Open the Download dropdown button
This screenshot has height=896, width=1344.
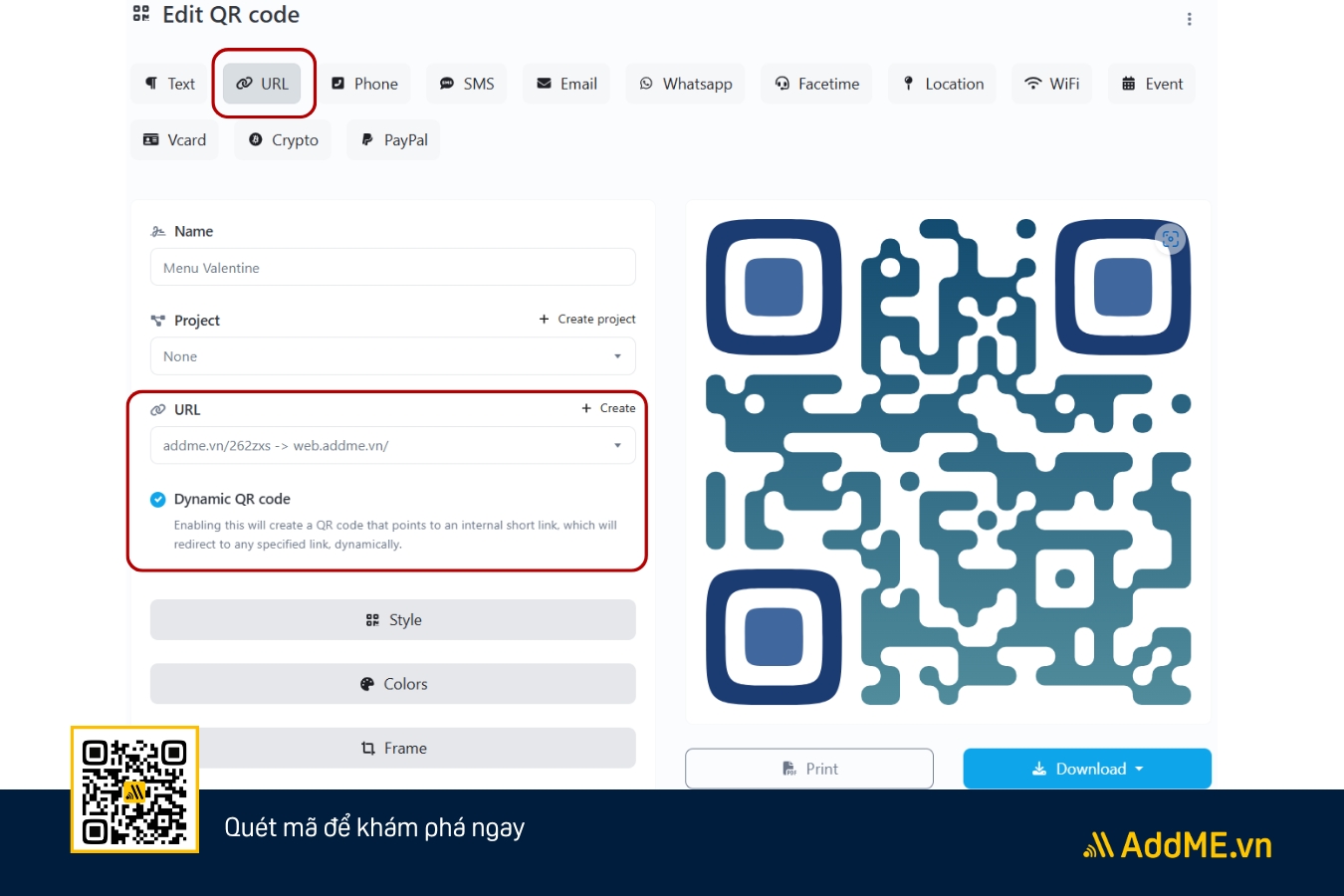pos(1087,769)
